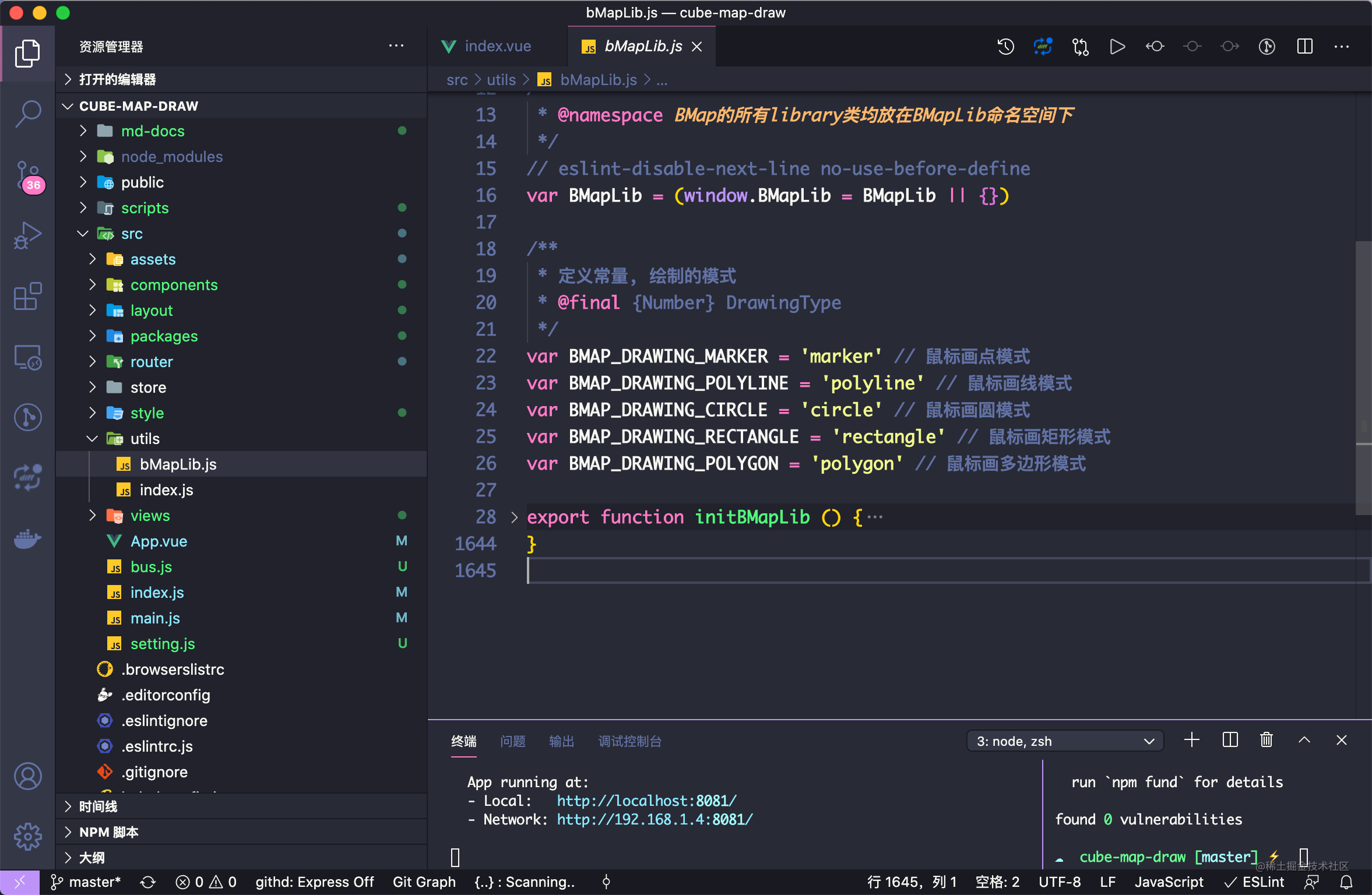This screenshot has height=895, width=1372.
Task: Switch to the 问题 panel tab
Action: point(512,741)
